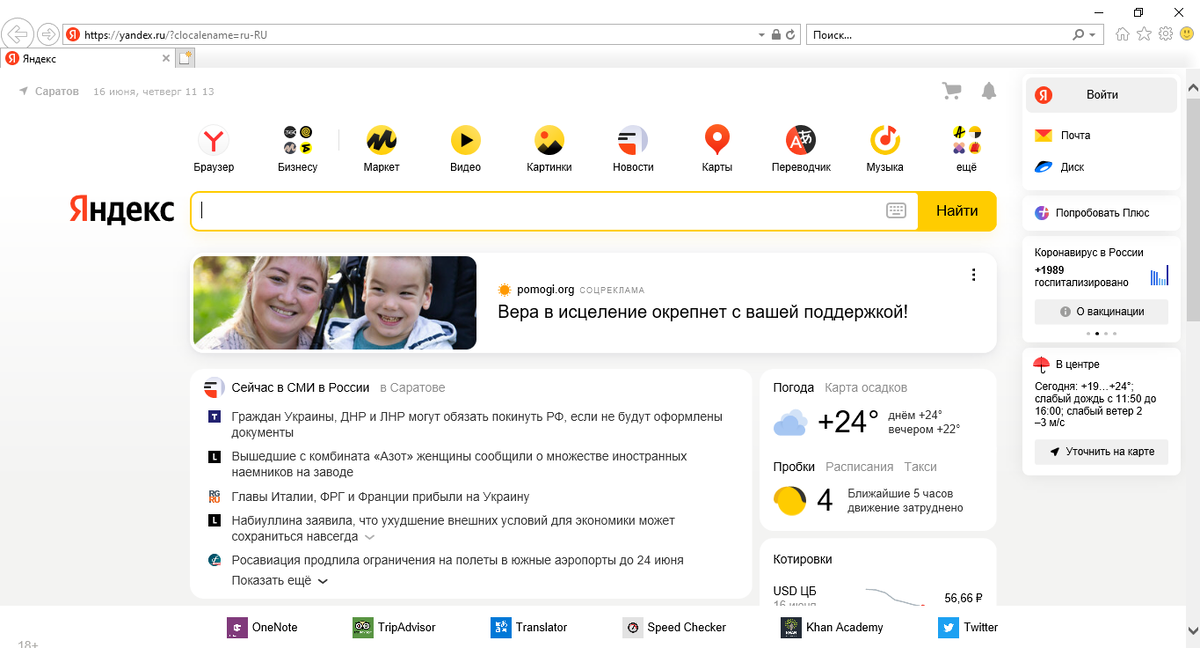Open the Картинки service icon
The width and height of the screenshot is (1200, 648).
(549, 140)
